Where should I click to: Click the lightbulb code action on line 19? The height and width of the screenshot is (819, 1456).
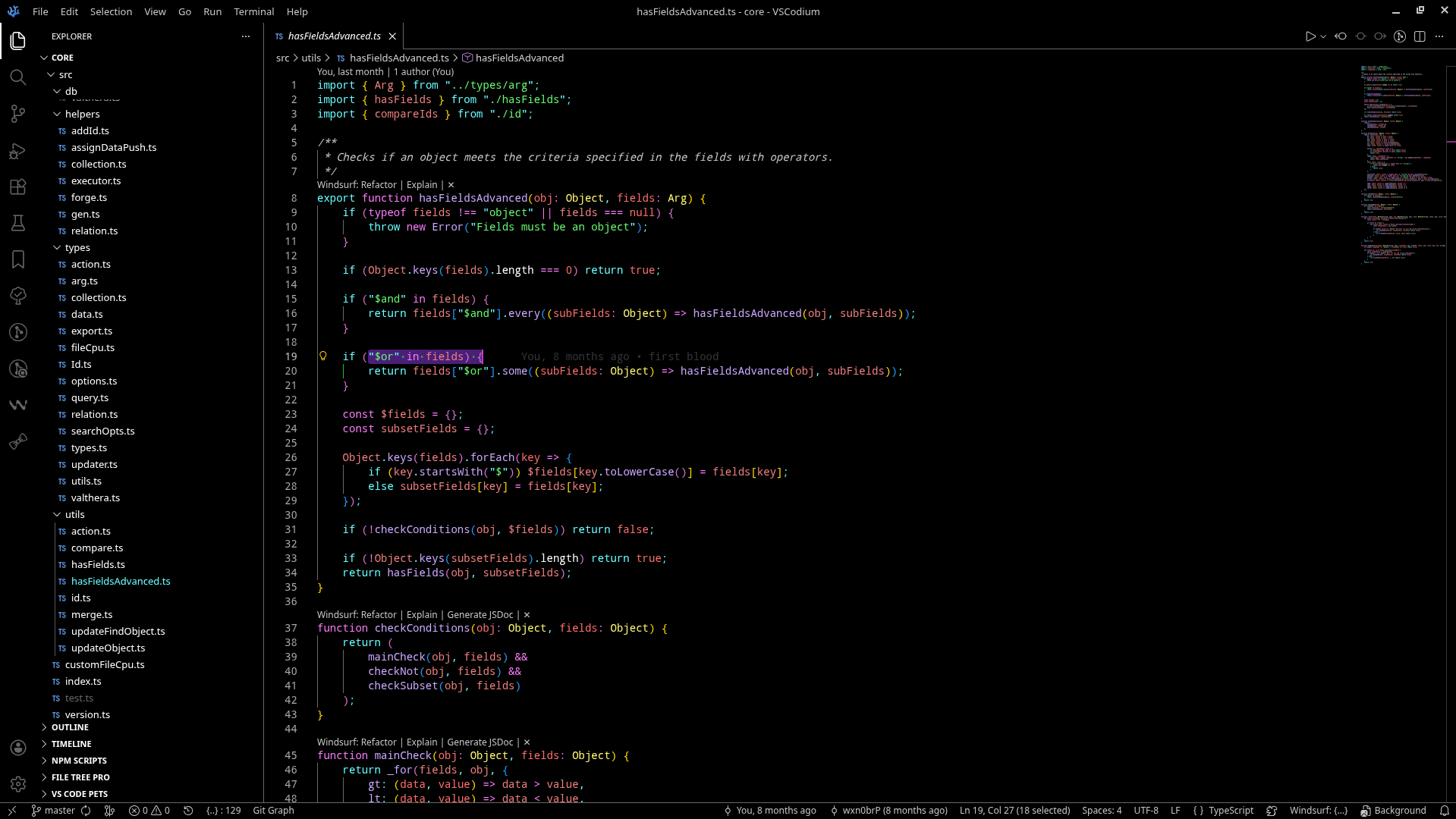coord(323,356)
